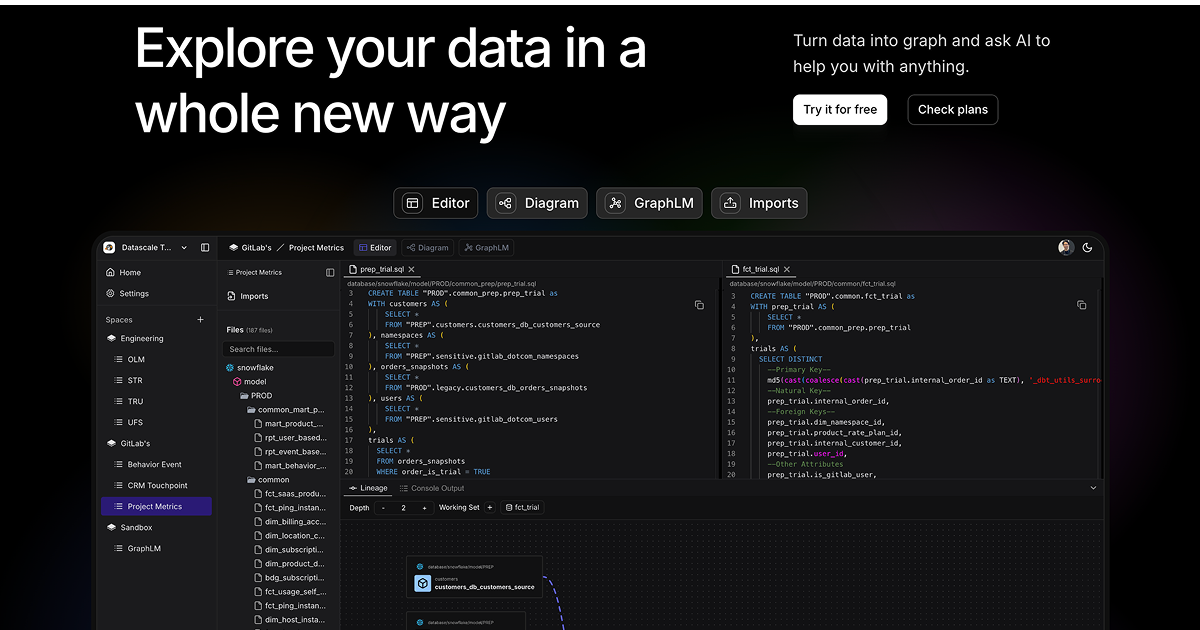Open the fct_usage_self_... file
This screenshot has height=630, width=1200.
[x=290, y=591]
